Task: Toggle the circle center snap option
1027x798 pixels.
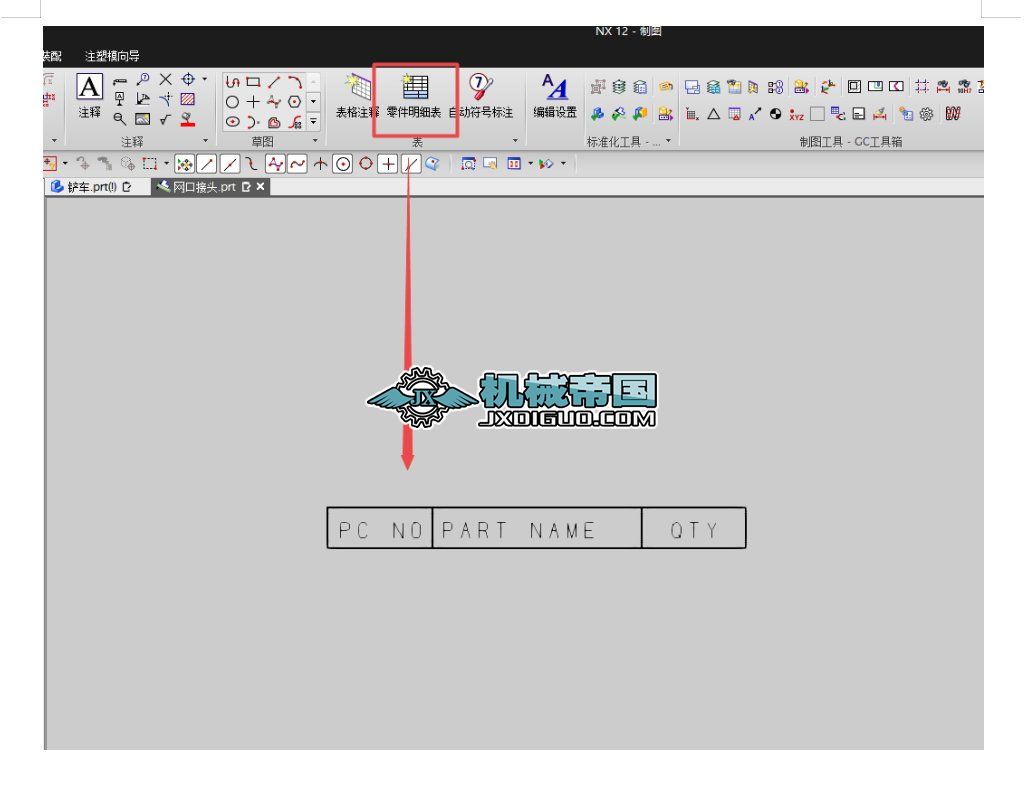Action: (343, 165)
